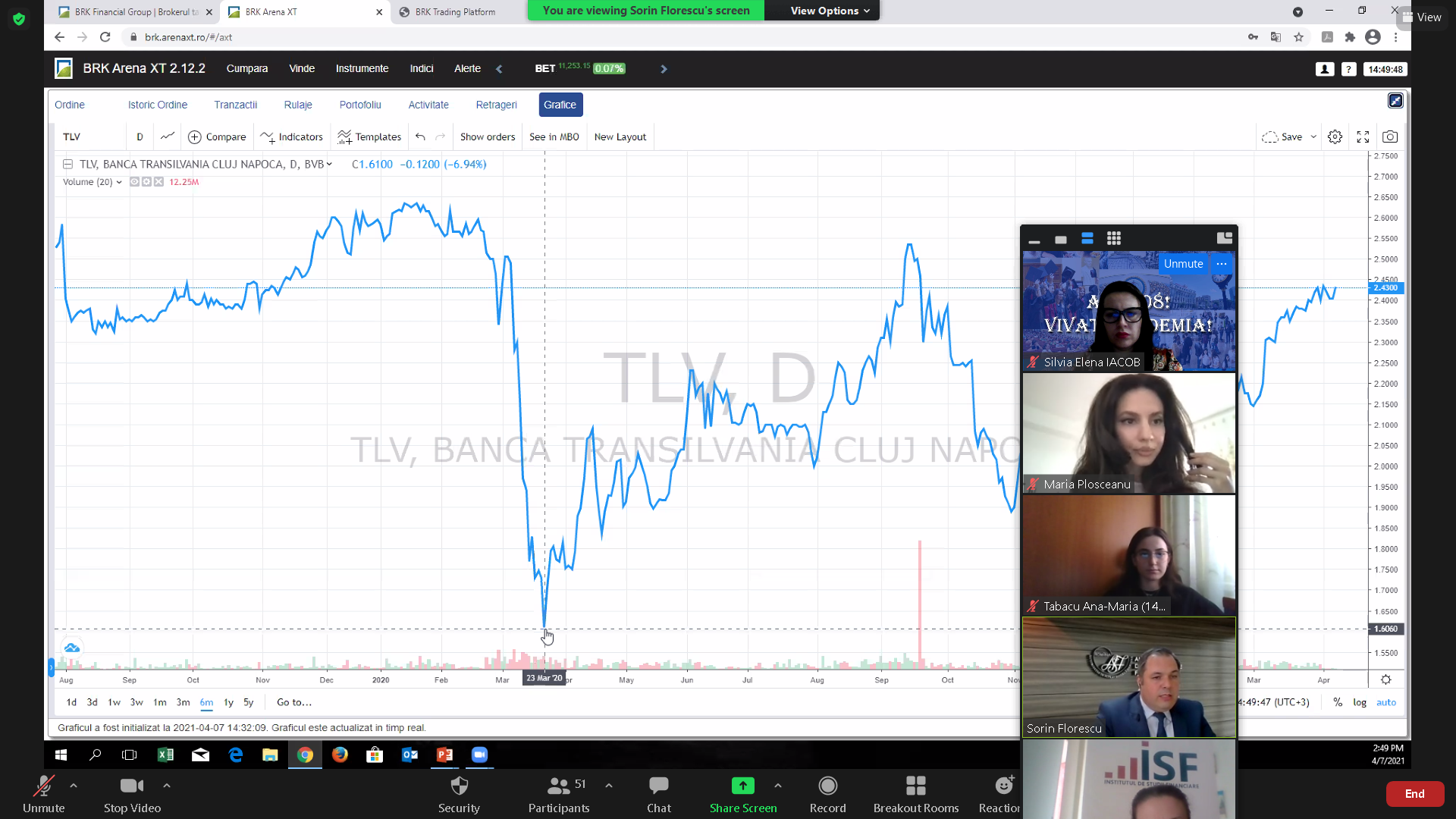Expand Participants options arrow
Screen dimensions: 1456x819
click(609, 786)
